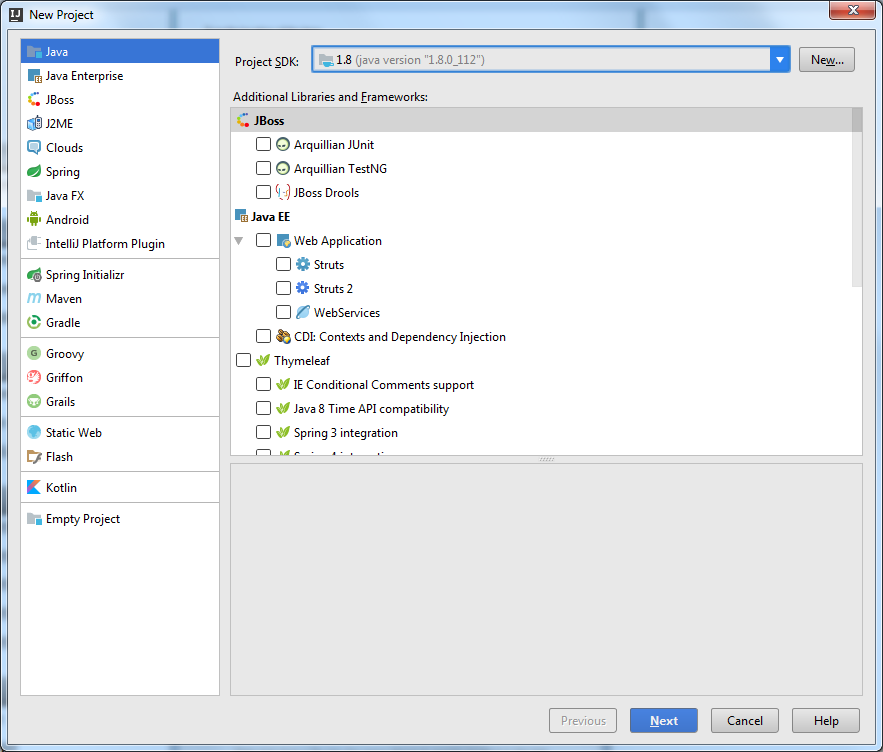Image resolution: width=883 pixels, height=752 pixels.
Task: Select the JBoss framework group header
Action: tap(541, 120)
